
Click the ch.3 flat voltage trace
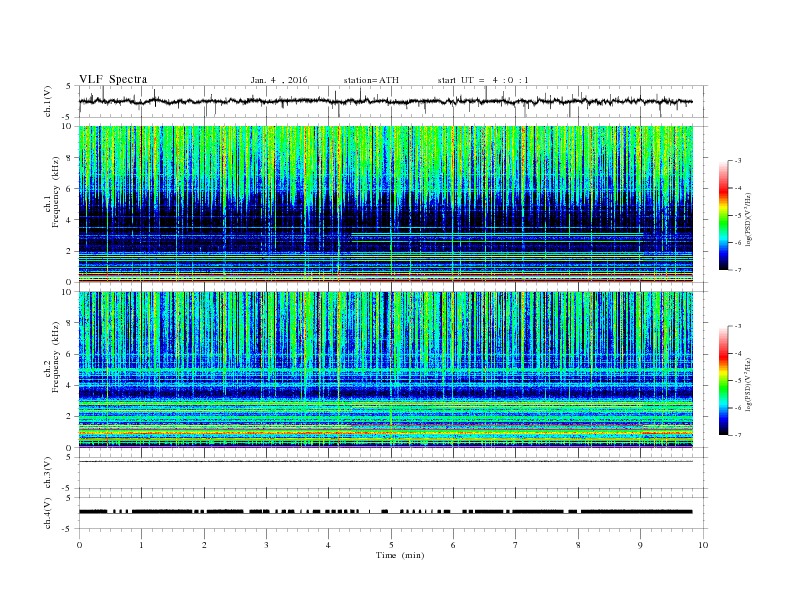386,461
